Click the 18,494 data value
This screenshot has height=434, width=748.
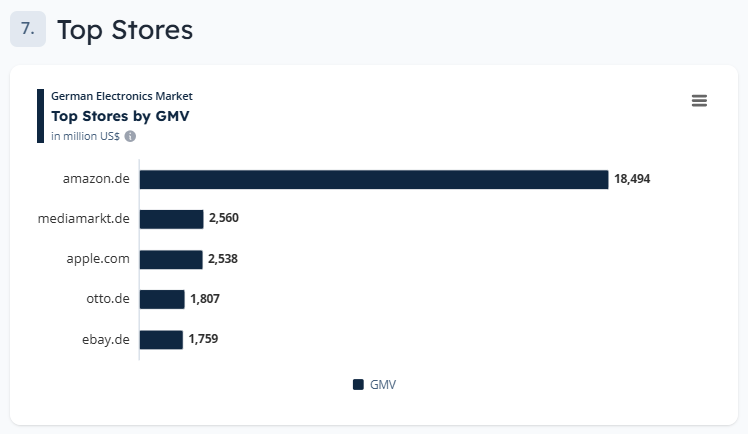coord(633,179)
